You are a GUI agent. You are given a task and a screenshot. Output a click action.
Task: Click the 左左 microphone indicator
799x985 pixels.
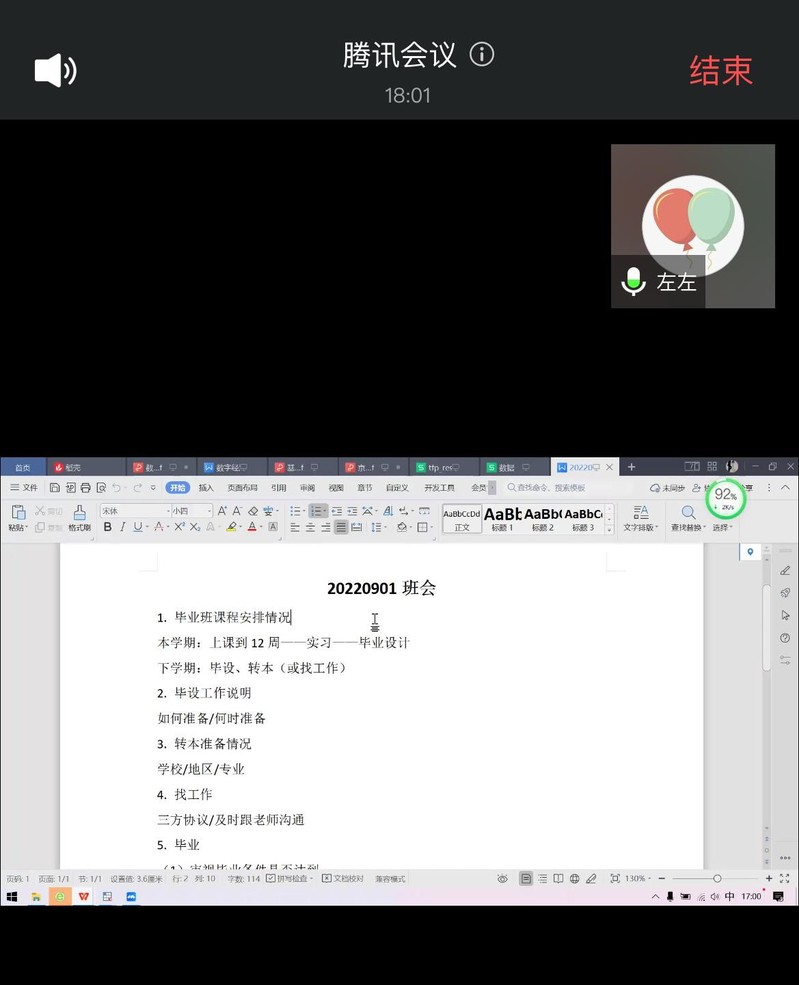(633, 281)
